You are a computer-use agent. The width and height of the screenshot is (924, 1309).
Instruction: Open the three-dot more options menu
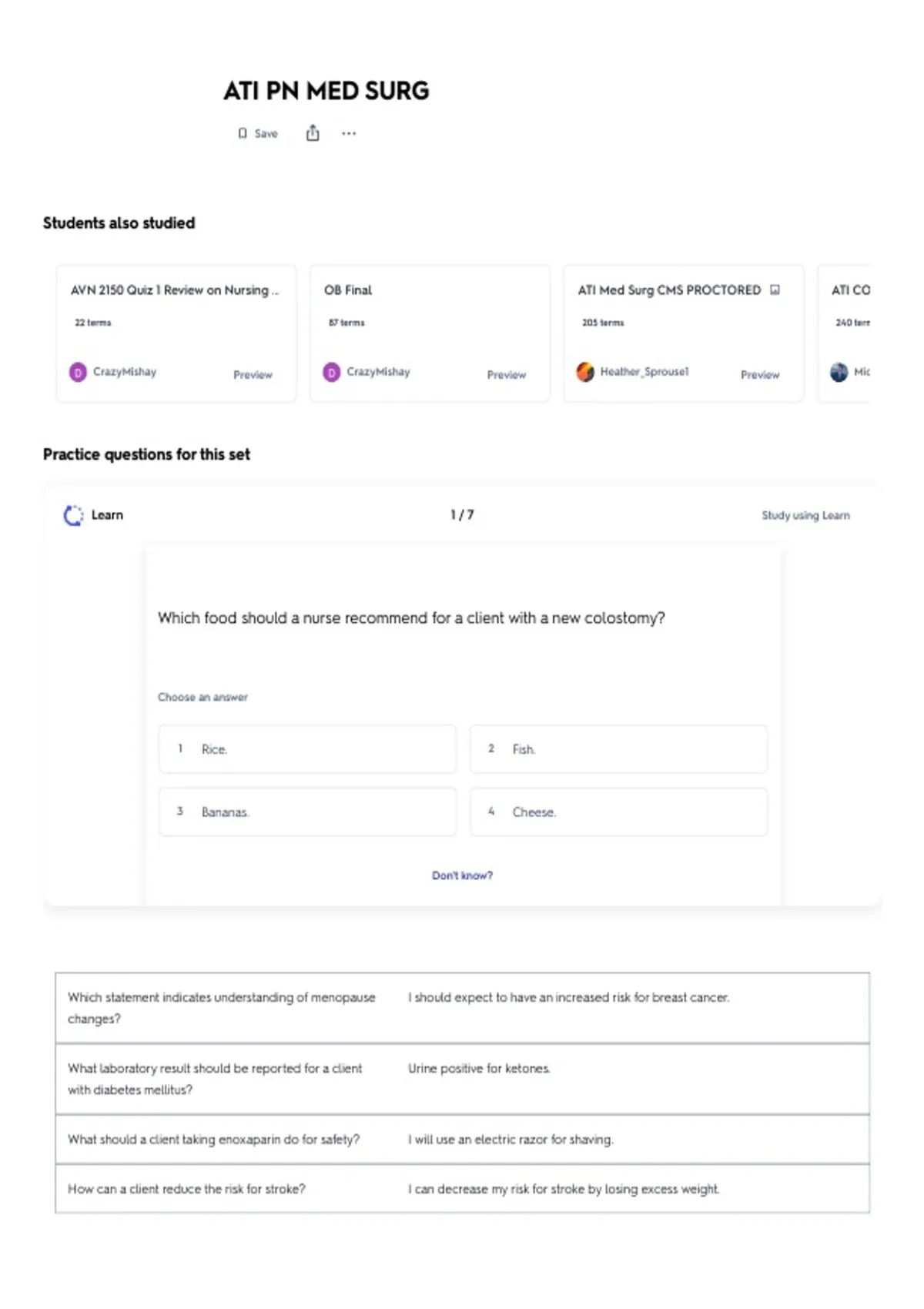pyautogui.click(x=349, y=133)
